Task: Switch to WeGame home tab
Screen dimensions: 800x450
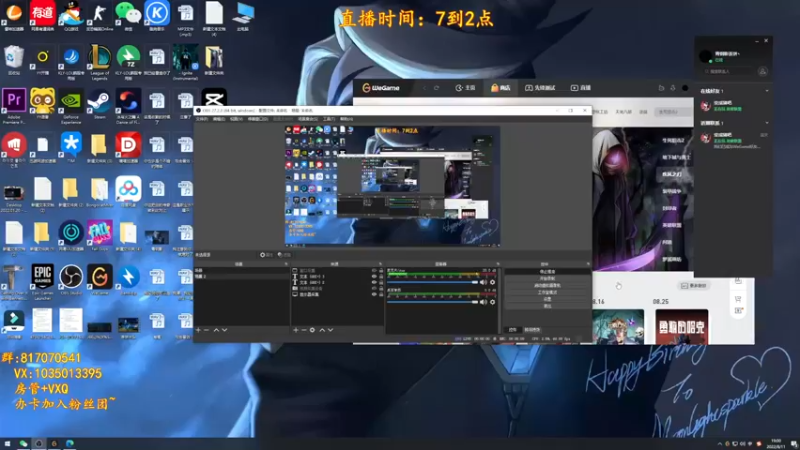Action: 465,88
